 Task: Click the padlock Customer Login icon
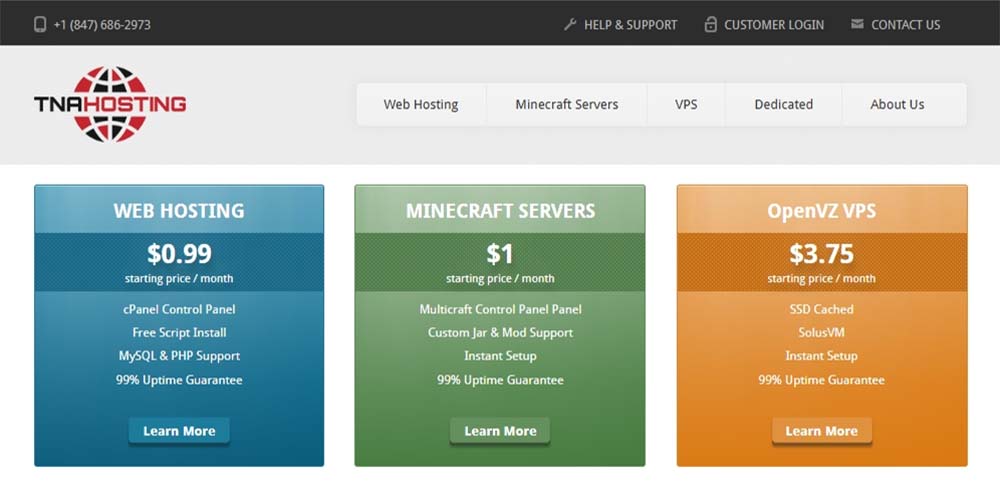(710, 25)
